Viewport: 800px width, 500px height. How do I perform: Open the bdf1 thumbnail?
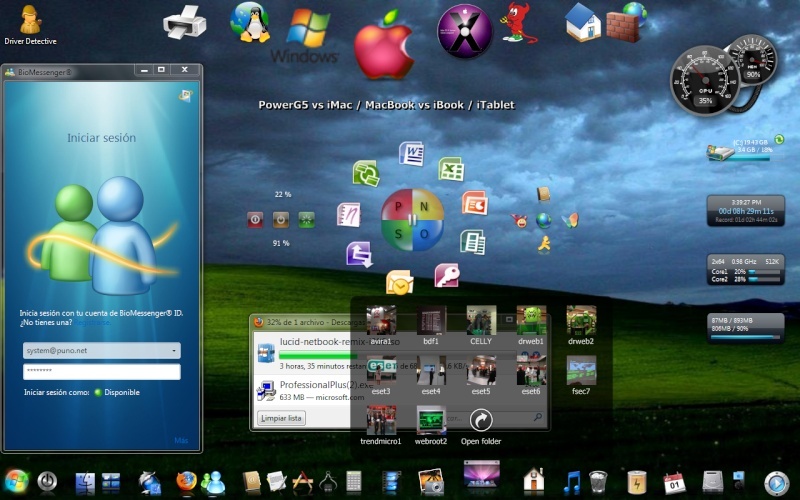(x=431, y=325)
